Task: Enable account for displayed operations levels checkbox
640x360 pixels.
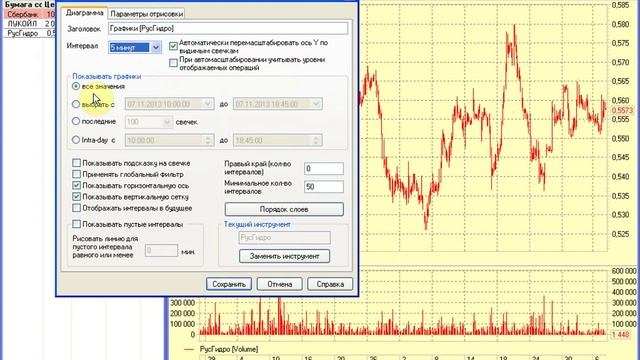Action: [x=173, y=63]
